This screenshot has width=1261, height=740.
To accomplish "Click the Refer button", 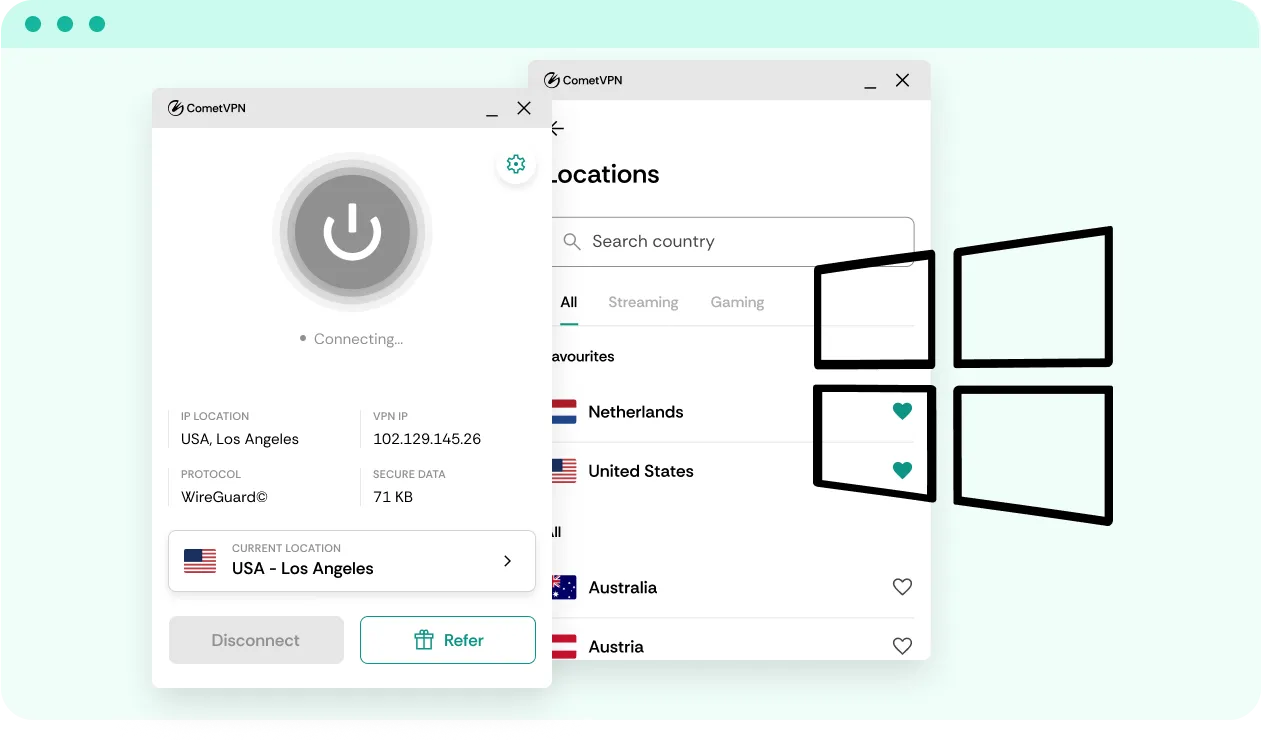I will tap(448, 640).
